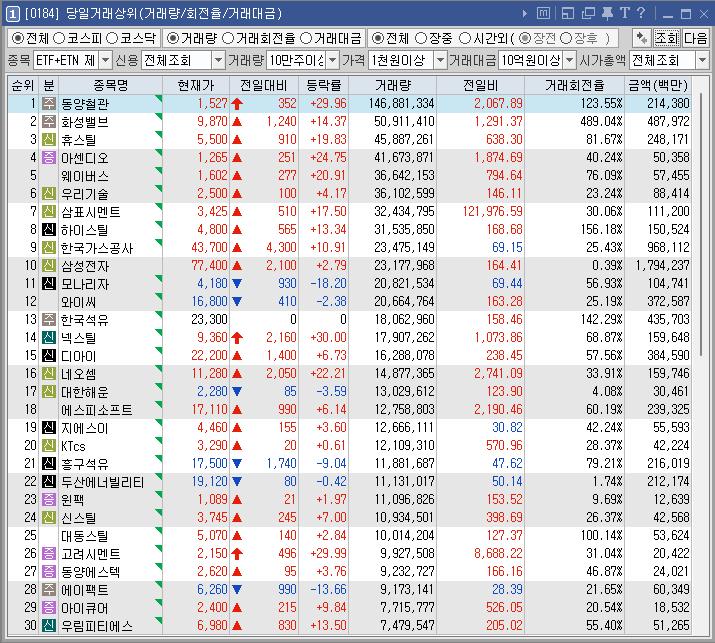Click the 신 badge beside 휴스틸
Screen dimensions: 715x643
(49, 140)
